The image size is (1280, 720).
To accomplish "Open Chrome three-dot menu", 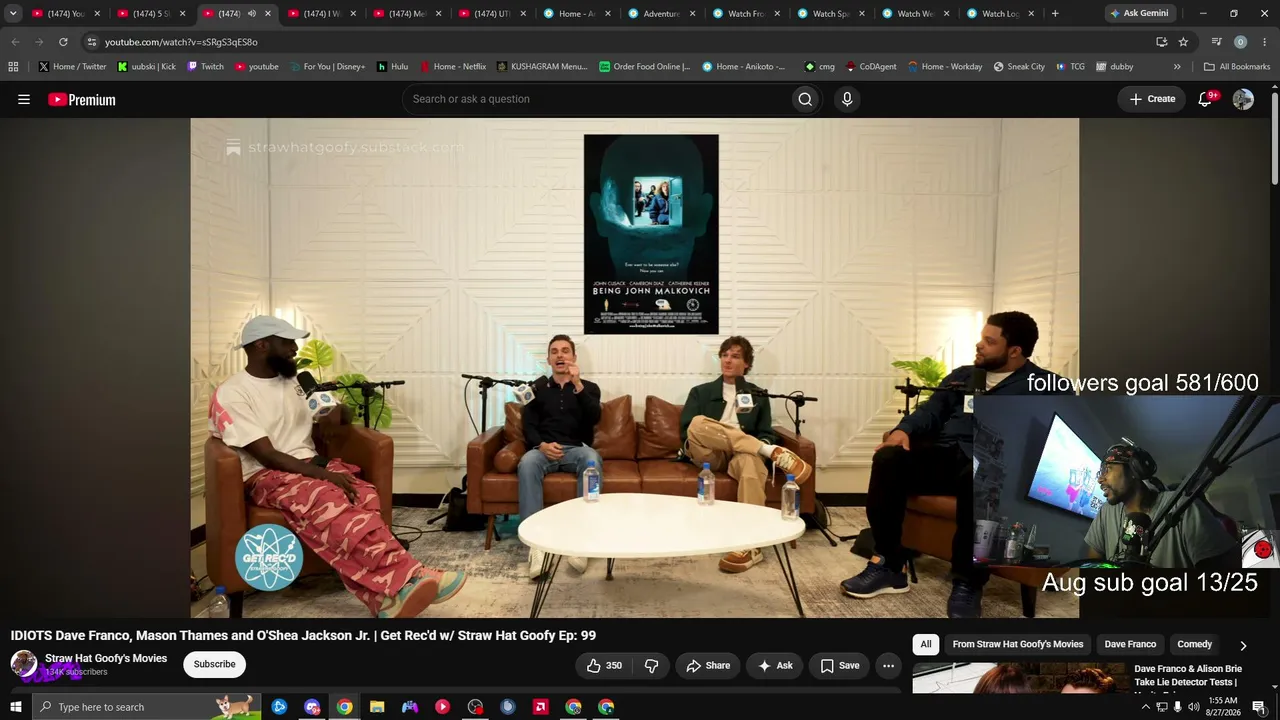I will 1264,42.
